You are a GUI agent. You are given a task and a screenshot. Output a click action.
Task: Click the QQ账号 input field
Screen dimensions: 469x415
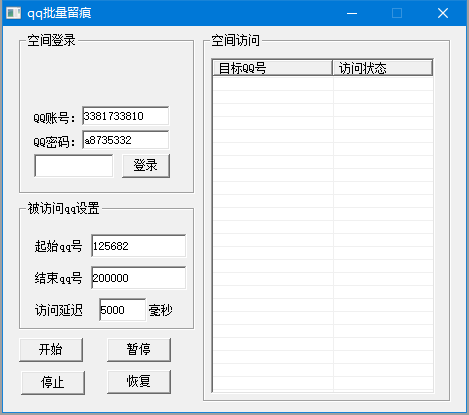pos(125,116)
